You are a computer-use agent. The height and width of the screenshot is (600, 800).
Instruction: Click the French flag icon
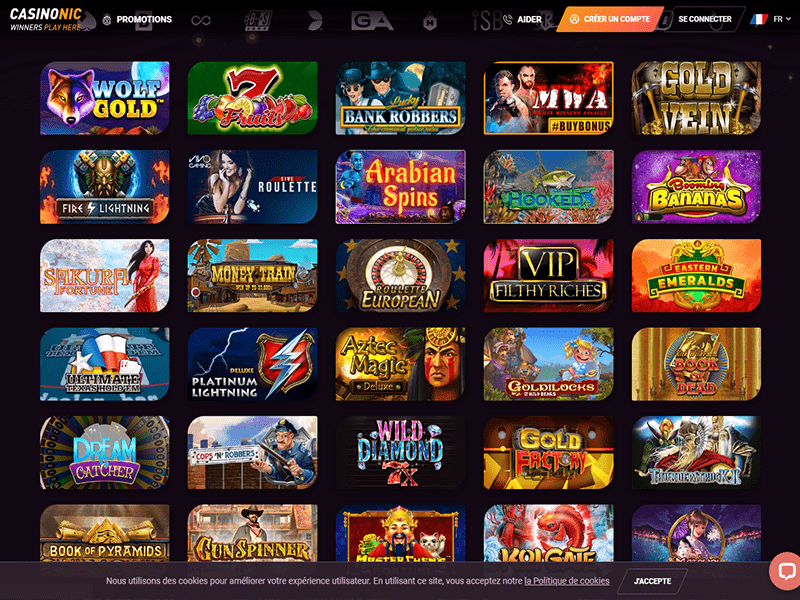[x=759, y=19]
